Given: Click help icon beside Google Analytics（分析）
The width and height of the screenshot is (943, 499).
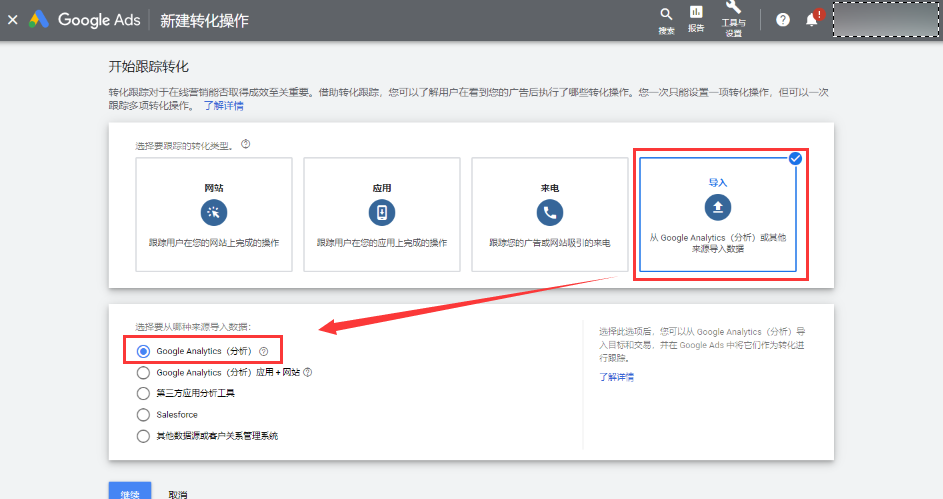Looking at the screenshot, I should [263, 352].
